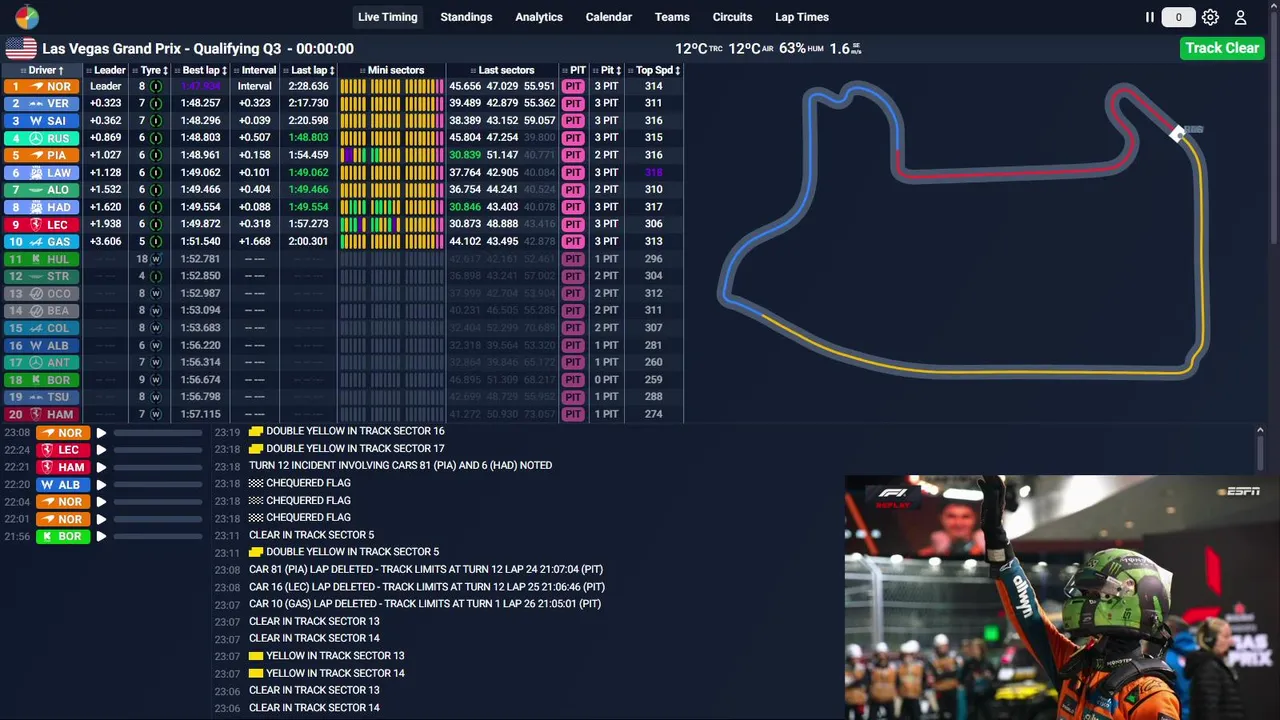Open the Teams tab
1280x720 pixels.
pos(672,17)
